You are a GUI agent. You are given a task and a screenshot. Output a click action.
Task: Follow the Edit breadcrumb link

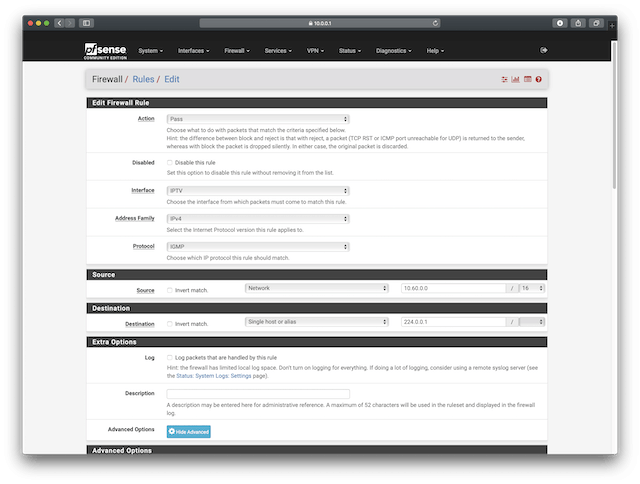click(171, 79)
